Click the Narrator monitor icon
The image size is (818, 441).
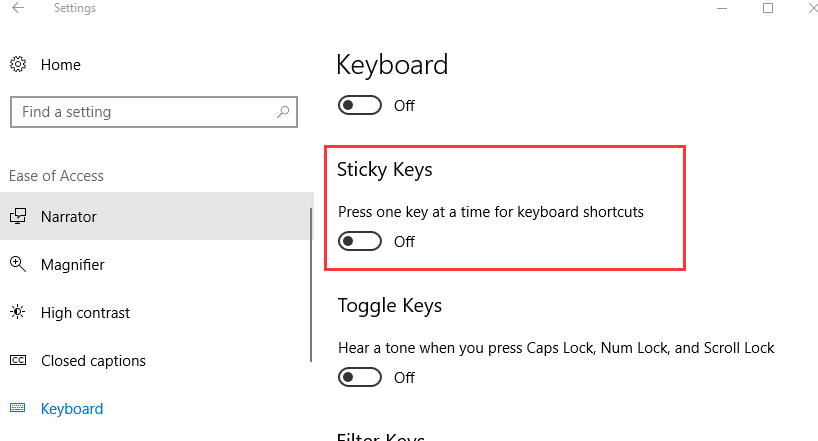(x=18, y=217)
